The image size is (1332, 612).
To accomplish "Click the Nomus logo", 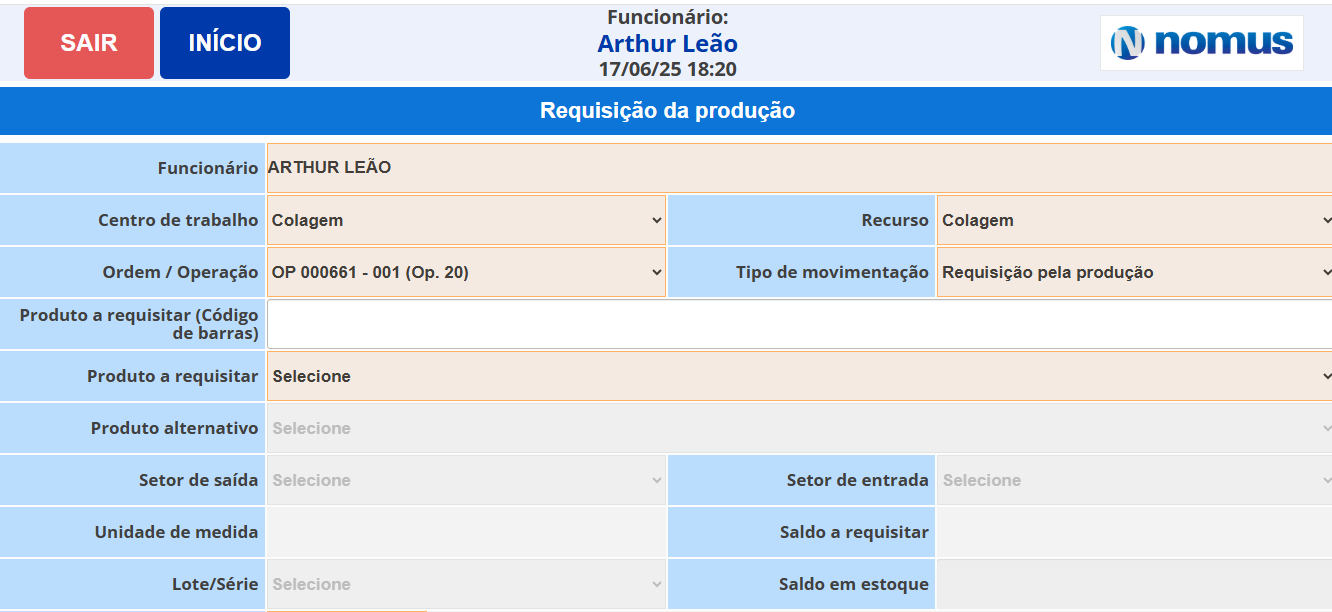I will click(x=1201, y=43).
